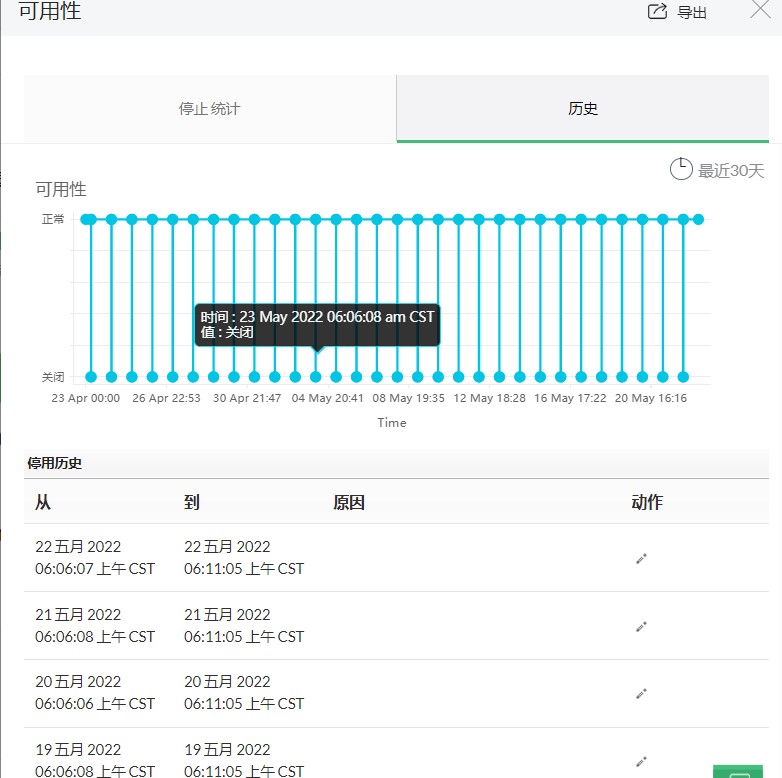Click the 动作 column header

(647, 502)
